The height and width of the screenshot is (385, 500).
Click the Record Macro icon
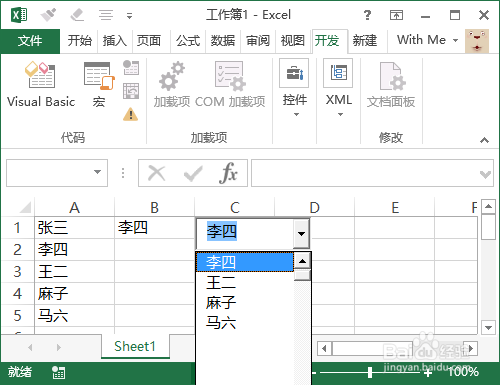coord(131,68)
